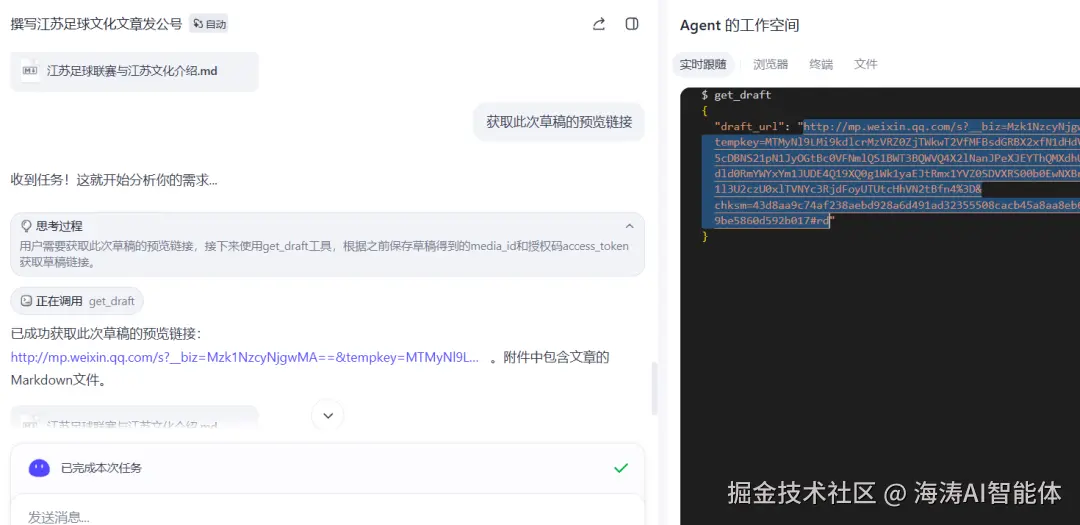The image size is (1080, 525).
Task: Click the user message 获取此次草稿的预览链接
Action: pyautogui.click(x=559, y=122)
